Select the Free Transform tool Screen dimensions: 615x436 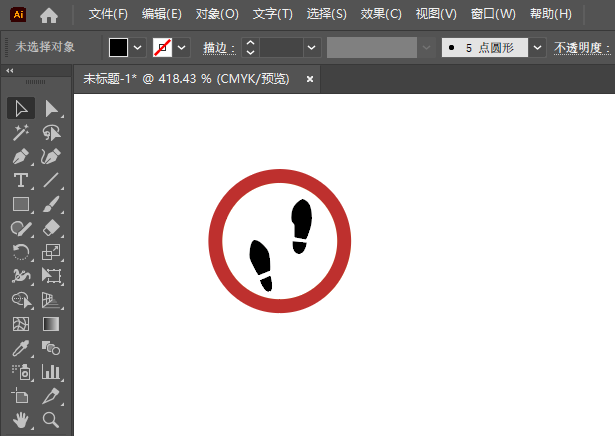click(x=51, y=276)
